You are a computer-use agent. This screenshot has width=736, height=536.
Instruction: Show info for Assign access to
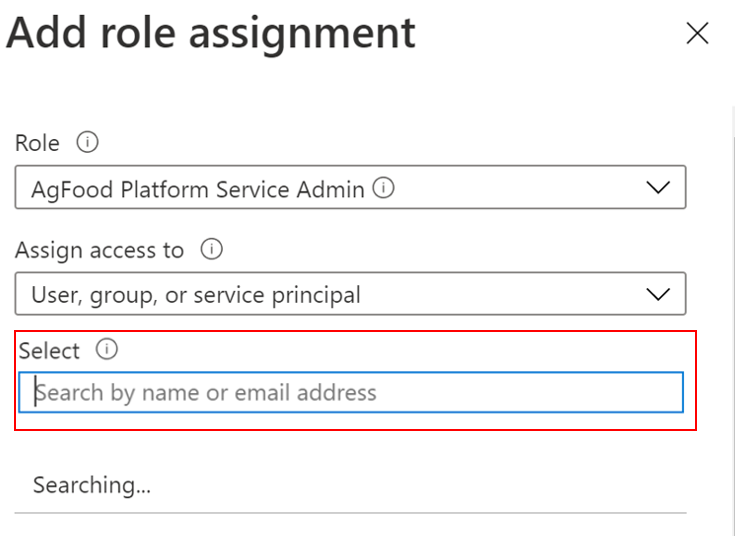coord(211,249)
